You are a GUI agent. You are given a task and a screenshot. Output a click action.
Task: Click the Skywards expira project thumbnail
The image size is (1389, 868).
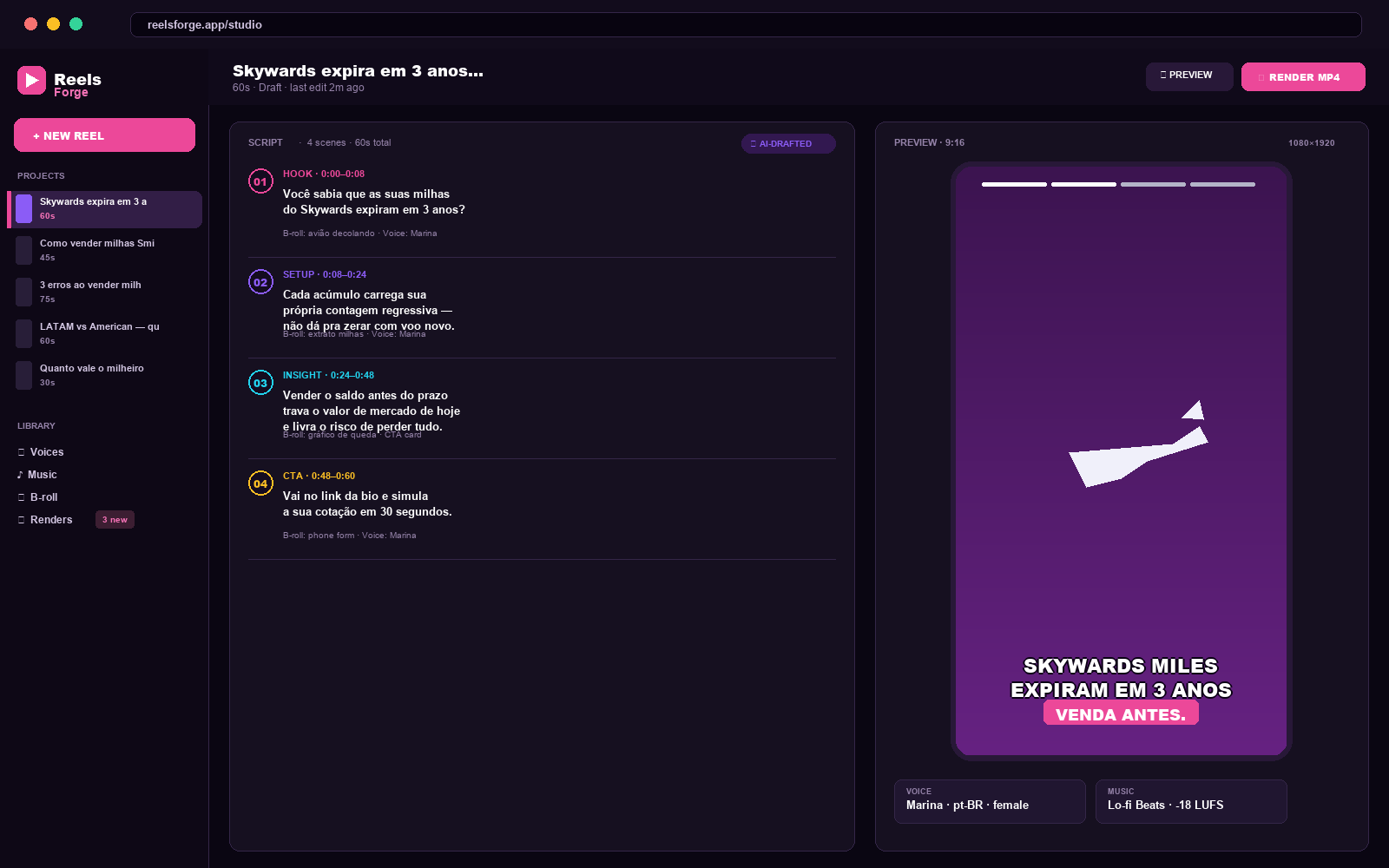pyautogui.click(x=24, y=208)
